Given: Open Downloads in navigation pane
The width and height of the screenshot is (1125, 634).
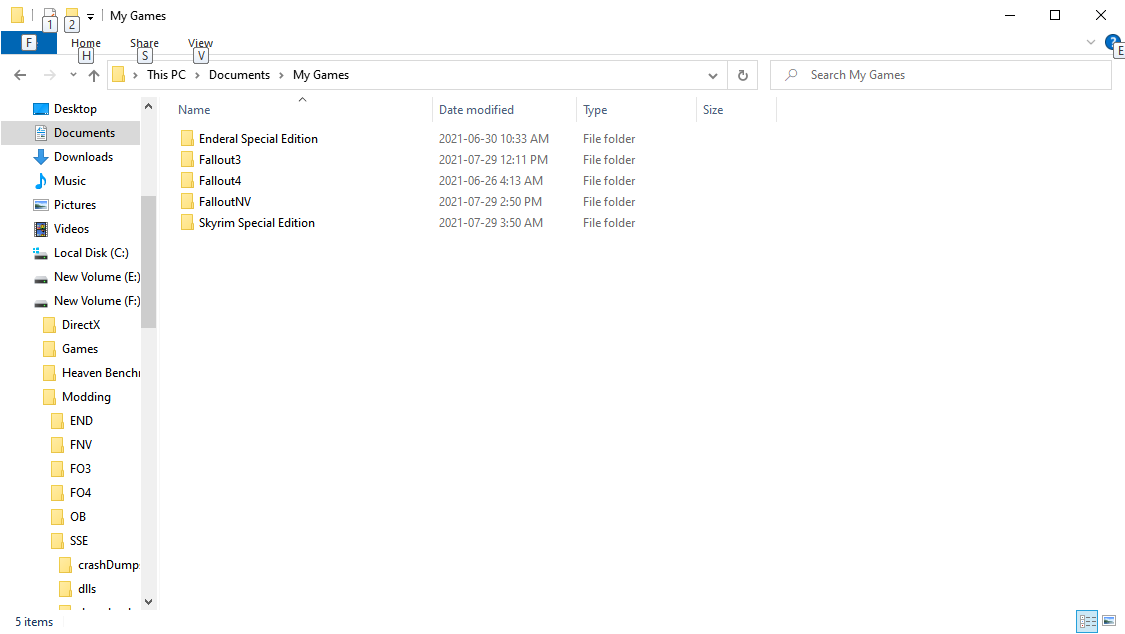Looking at the screenshot, I should click(x=83, y=156).
